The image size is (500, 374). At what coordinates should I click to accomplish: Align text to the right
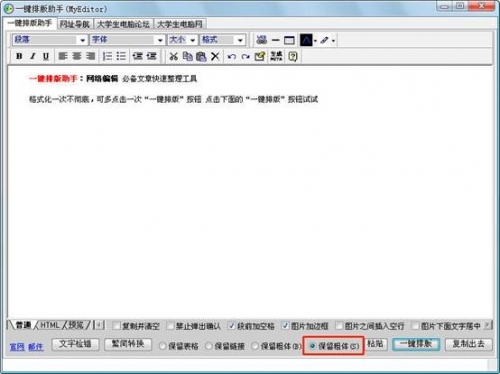click(x=90, y=56)
